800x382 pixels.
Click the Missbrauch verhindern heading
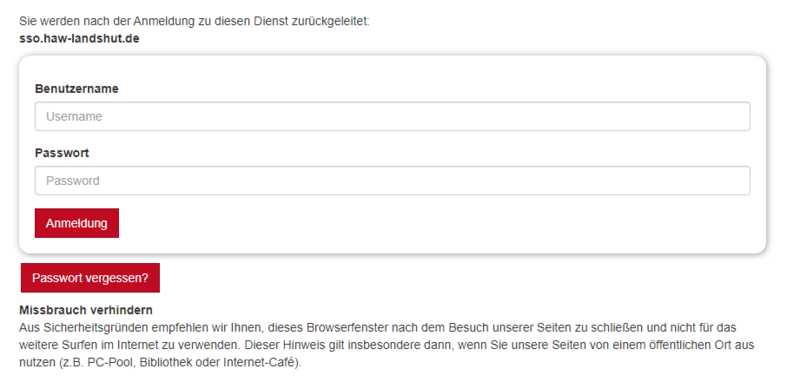[x=86, y=310]
